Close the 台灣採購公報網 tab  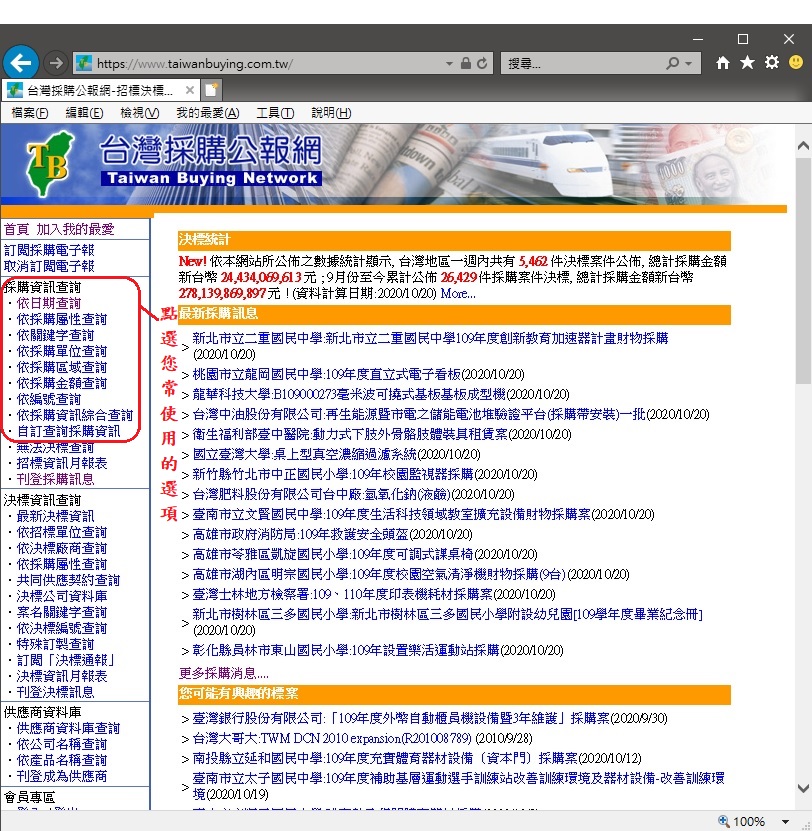click(x=189, y=90)
